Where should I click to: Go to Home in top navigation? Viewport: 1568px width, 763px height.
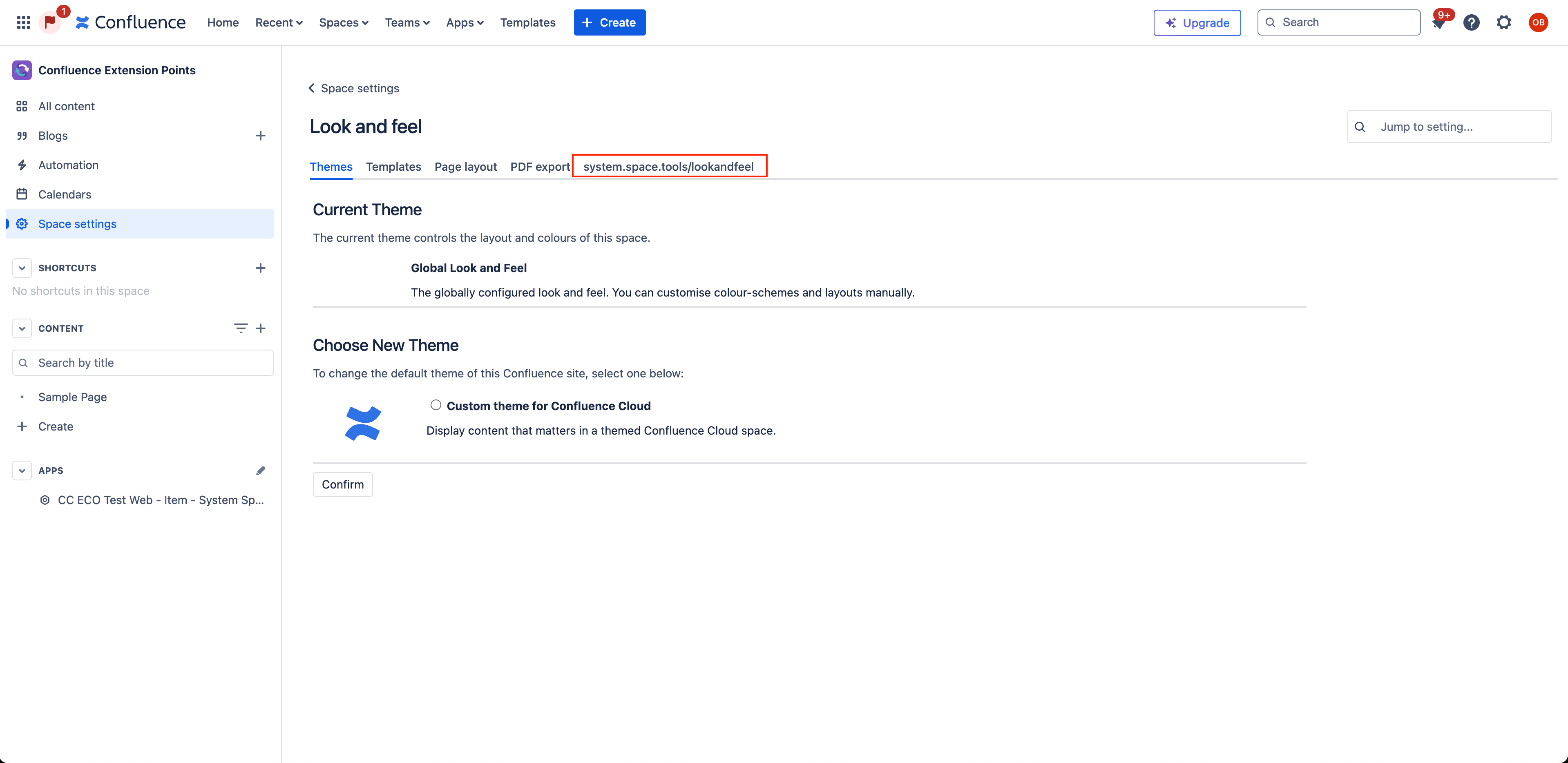(x=223, y=22)
